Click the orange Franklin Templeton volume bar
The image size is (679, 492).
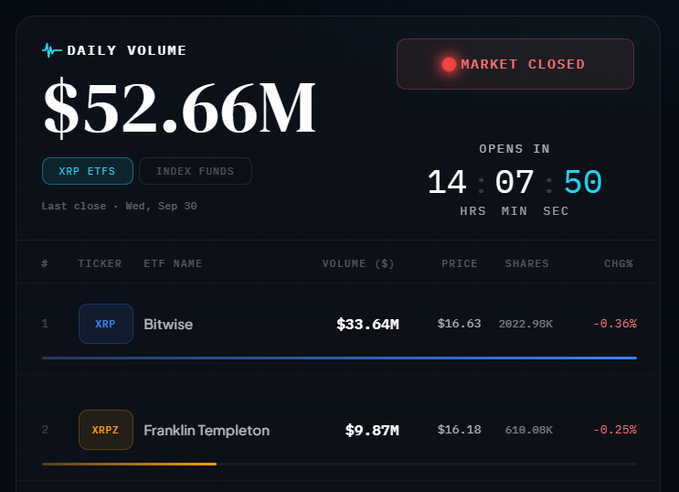pyautogui.click(x=129, y=464)
